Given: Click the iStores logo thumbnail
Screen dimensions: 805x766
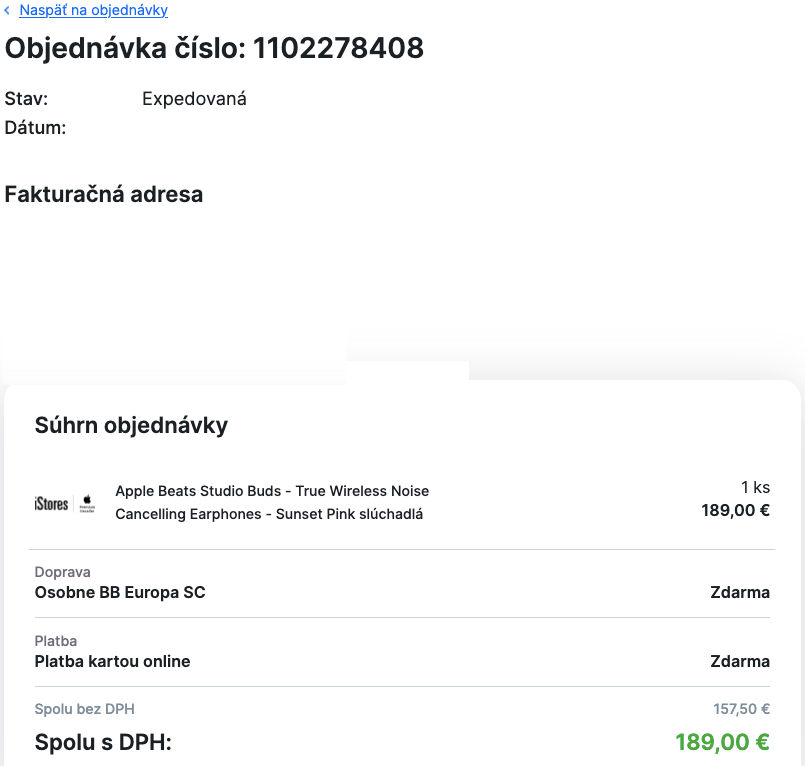Looking at the screenshot, I should [x=52, y=503].
